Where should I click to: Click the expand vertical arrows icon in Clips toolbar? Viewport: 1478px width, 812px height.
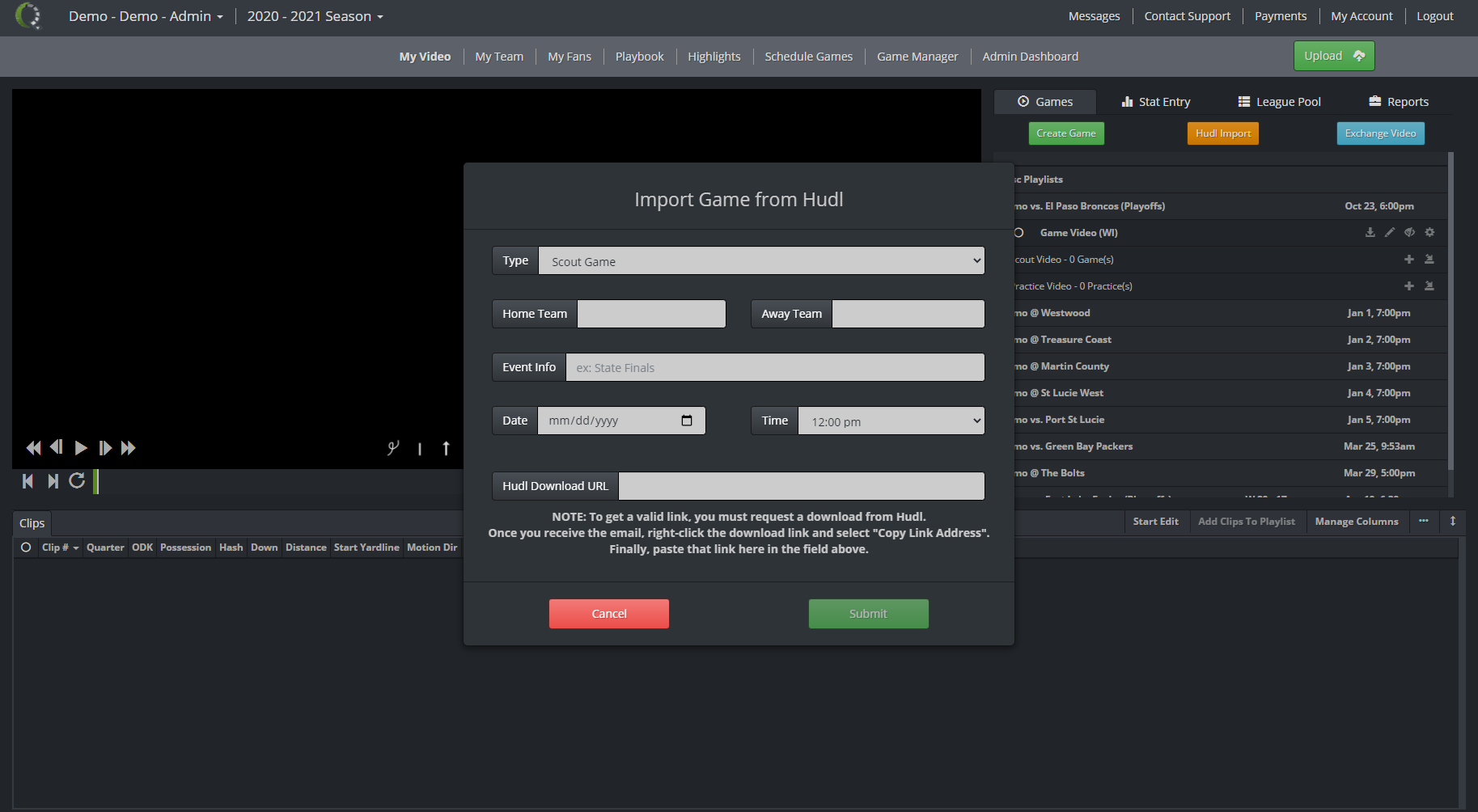(1453, 522)
